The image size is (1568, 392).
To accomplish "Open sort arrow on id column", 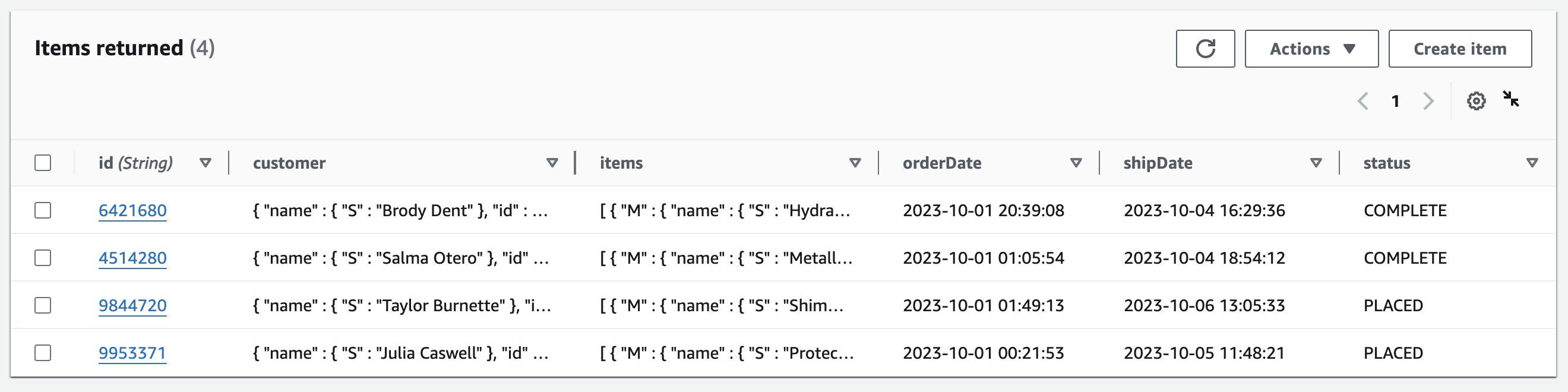I will (205, 163).
